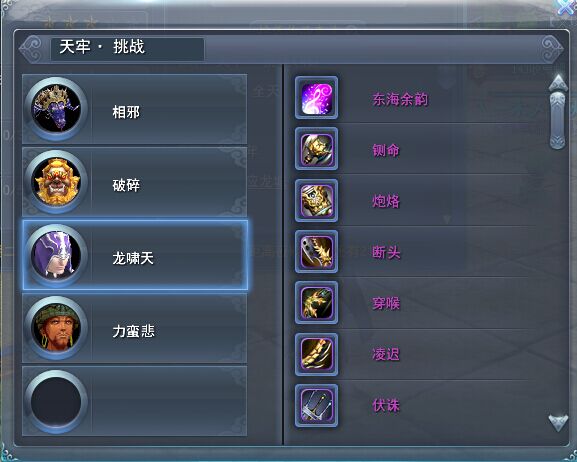
Task: Click the reward list scrollbar thumb
Action: coord(557,121)
